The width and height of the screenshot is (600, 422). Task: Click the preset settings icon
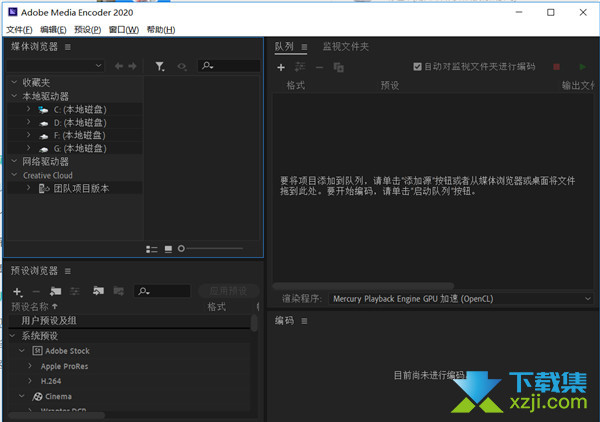(x=75, y=292)
